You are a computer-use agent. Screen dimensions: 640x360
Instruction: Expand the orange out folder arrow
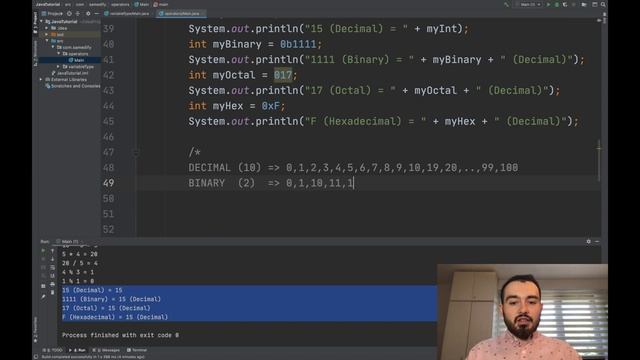click(47, 35)
